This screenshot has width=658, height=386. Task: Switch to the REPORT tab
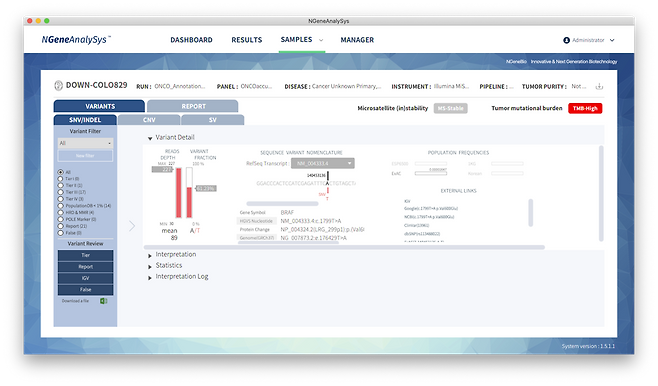coord(193,106)
